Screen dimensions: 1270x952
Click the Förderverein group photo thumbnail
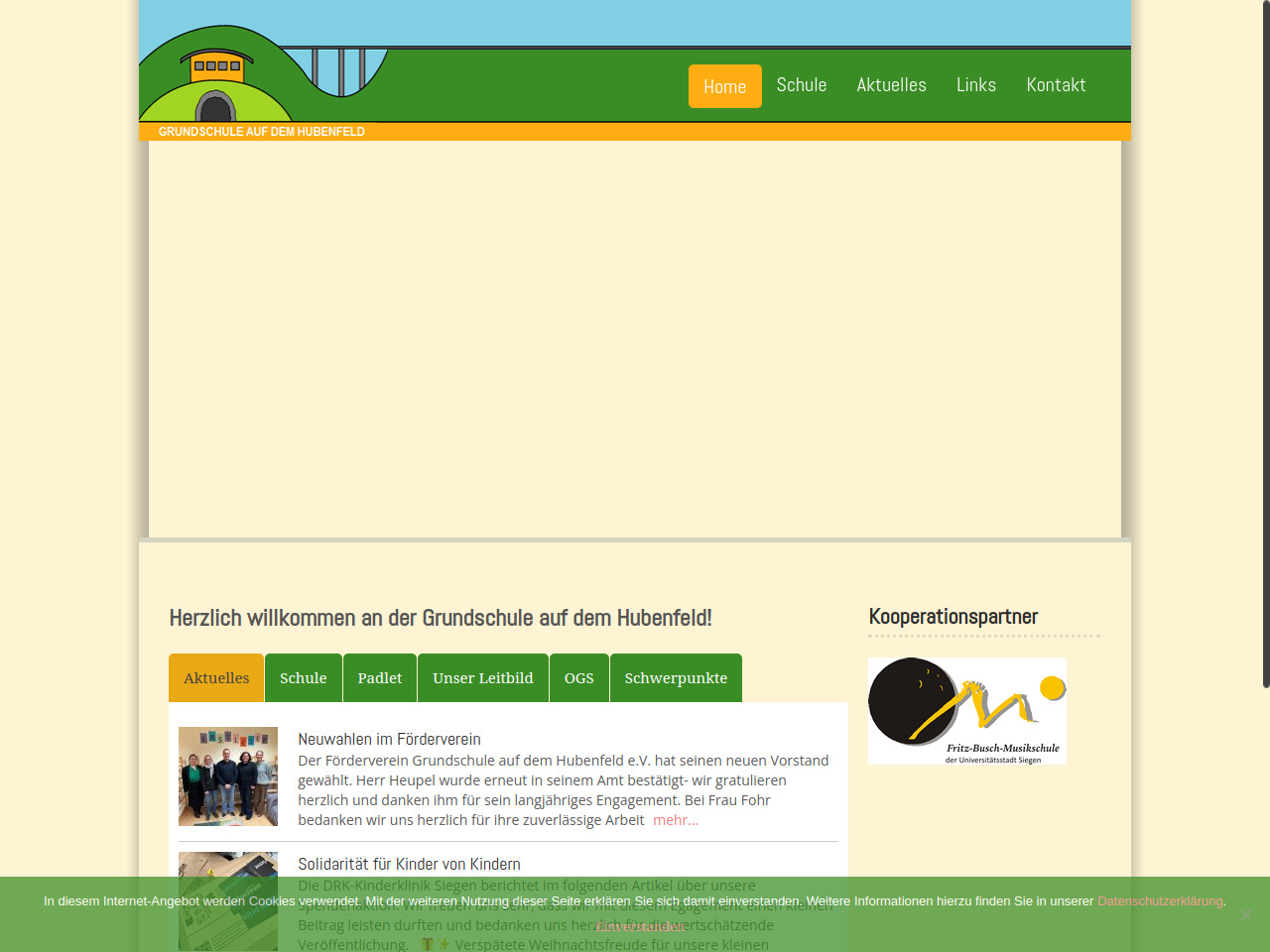pos(228,776)
